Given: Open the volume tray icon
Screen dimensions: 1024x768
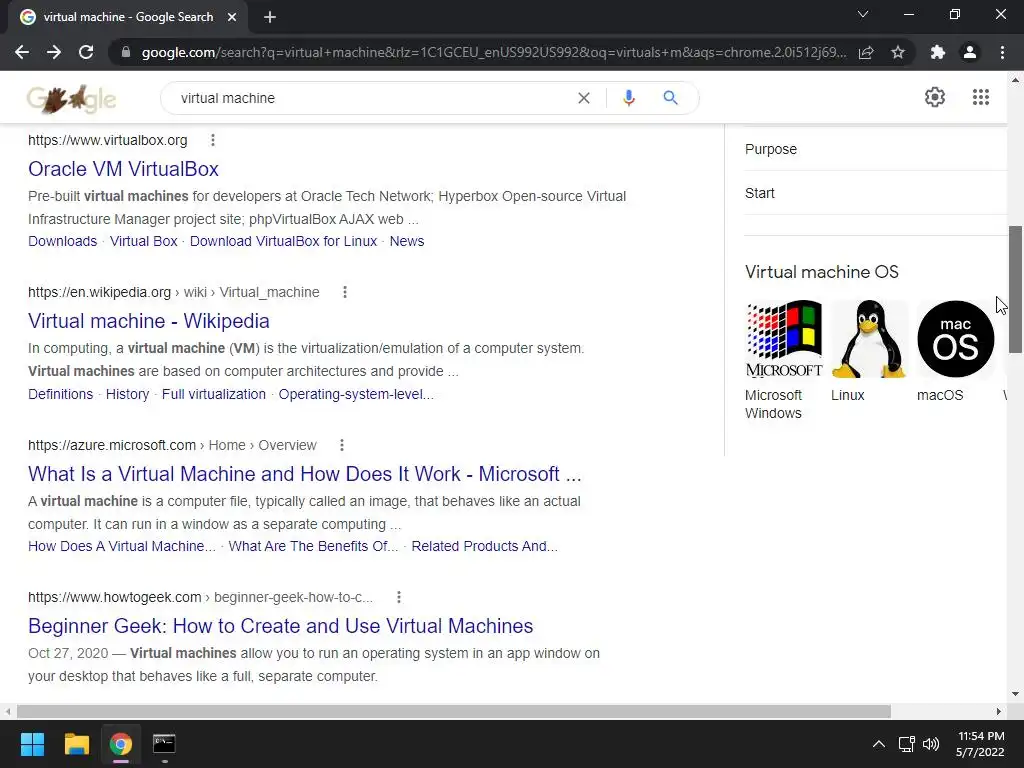Looking at the screenshot, I should coord(931,744).
